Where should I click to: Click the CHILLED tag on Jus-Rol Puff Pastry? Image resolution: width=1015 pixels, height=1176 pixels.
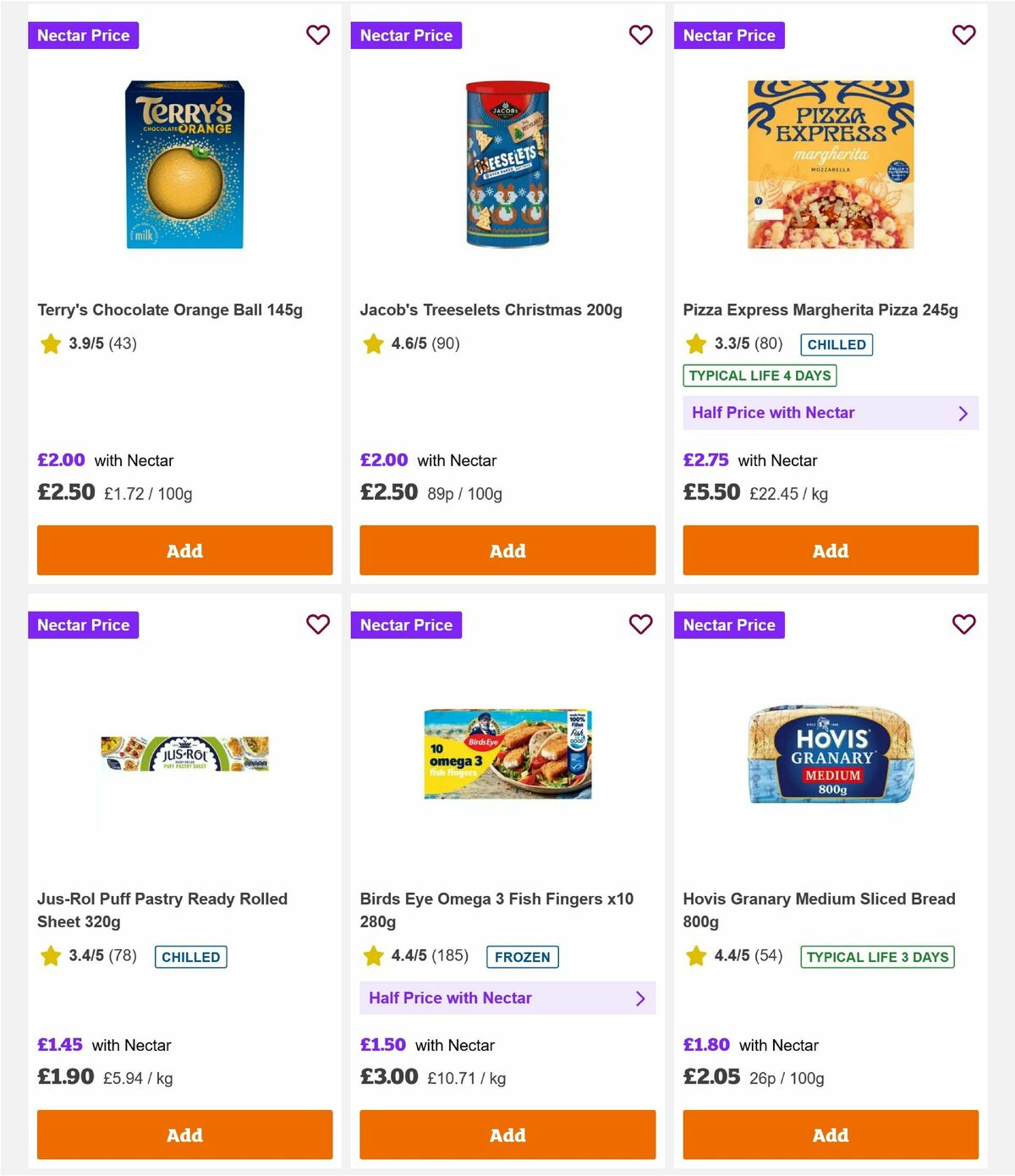(x=190, y=957)
